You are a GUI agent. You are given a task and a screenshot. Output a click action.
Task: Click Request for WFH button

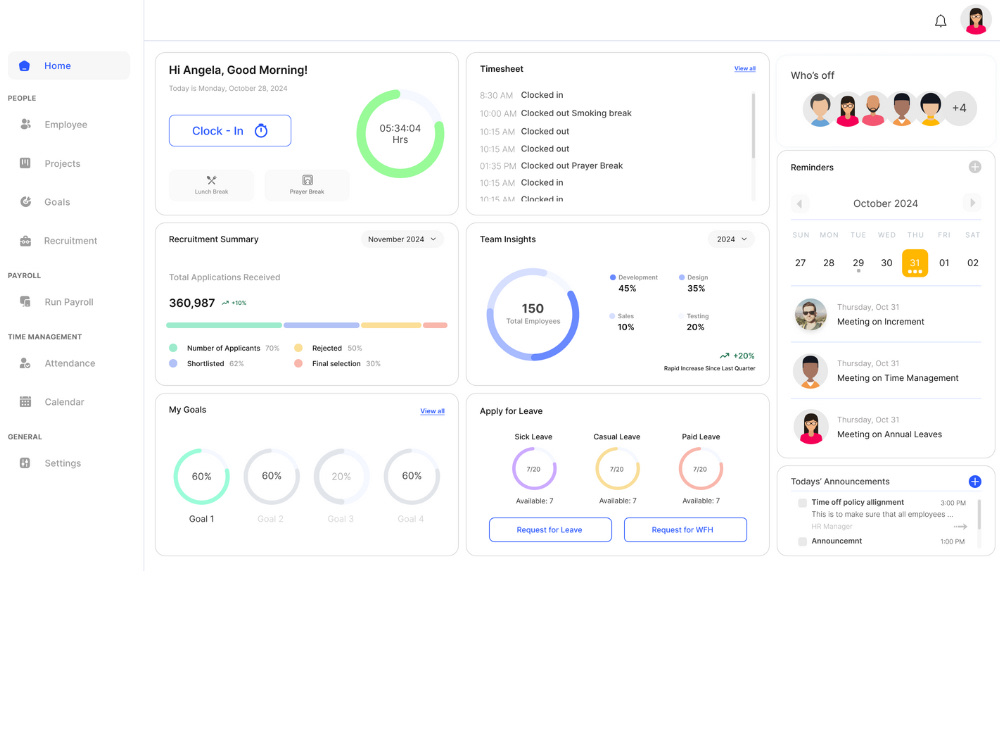pyautogui.click(x=685, y=529)
